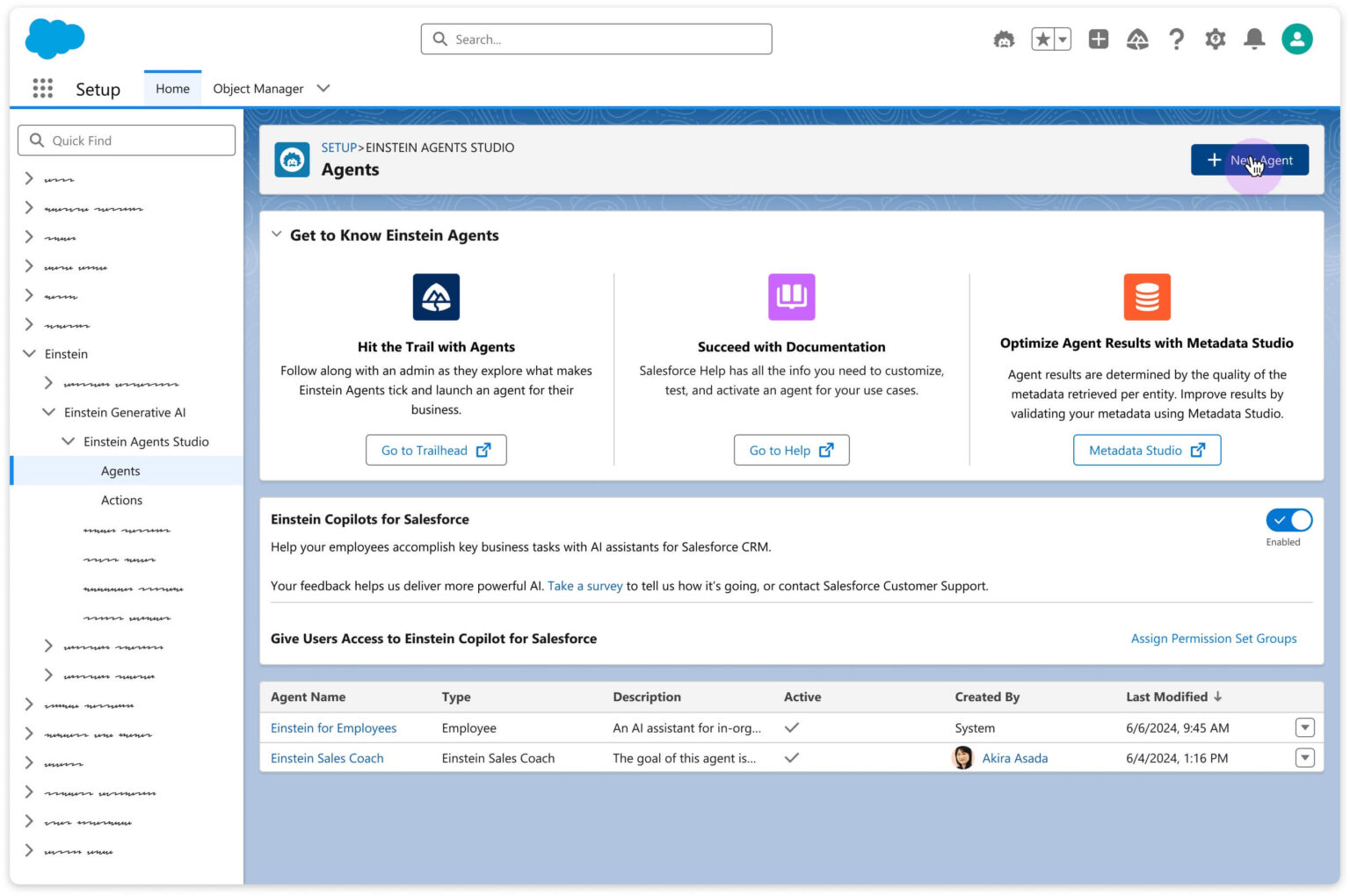
Task: Open the Take a survey link
Action: click(585, 585)
